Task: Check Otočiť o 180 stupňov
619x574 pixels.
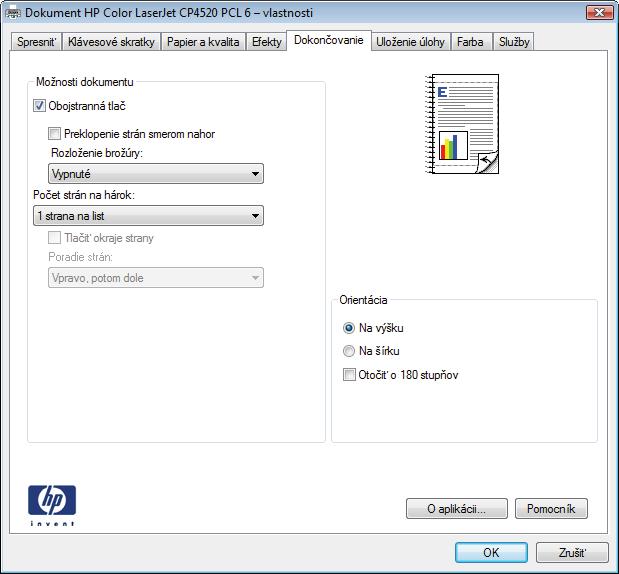Action: pyautogui.click(x=349, y=375)
